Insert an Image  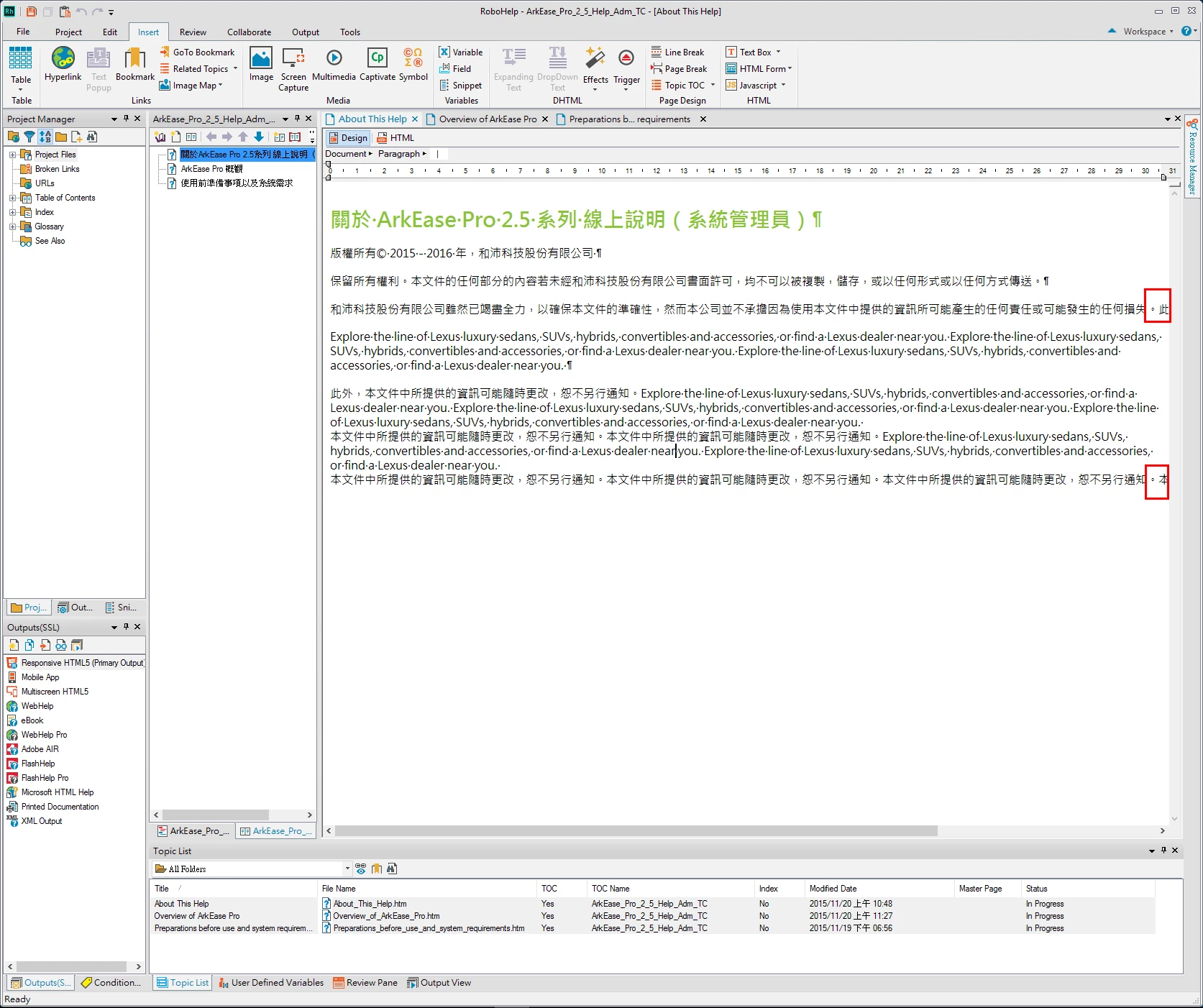261,64
